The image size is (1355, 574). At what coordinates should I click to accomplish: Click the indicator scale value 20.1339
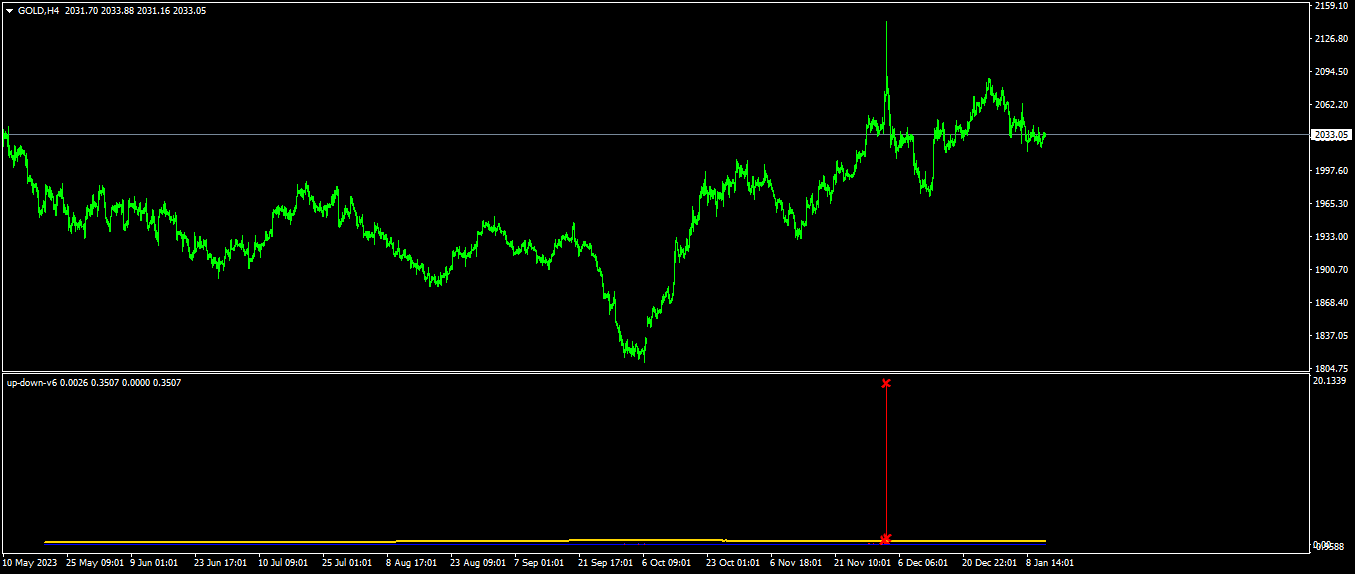tap(1331, 381)
